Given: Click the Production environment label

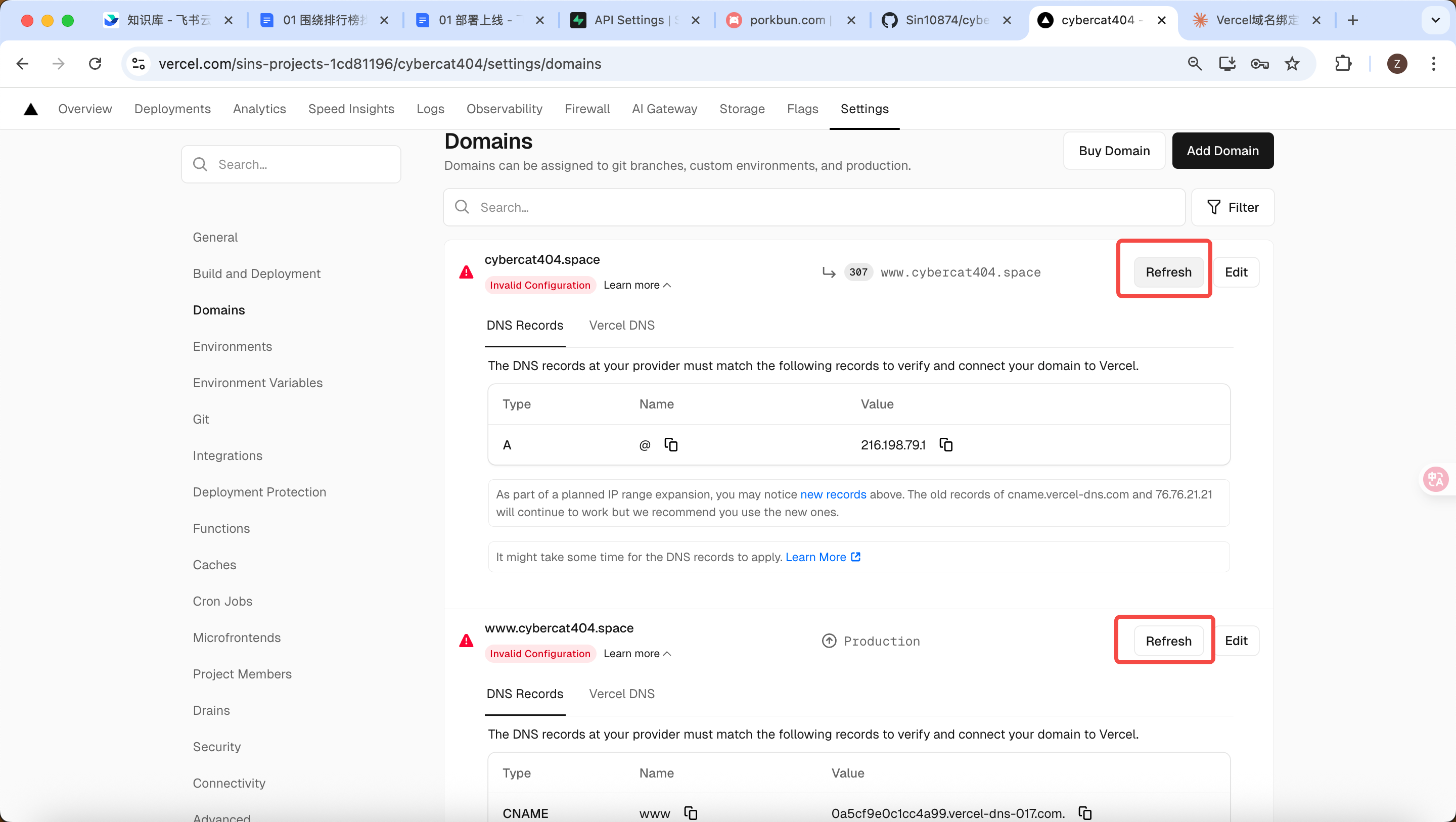Looking at the screenshot, I should pyautogui.click(x=881, y=641).
